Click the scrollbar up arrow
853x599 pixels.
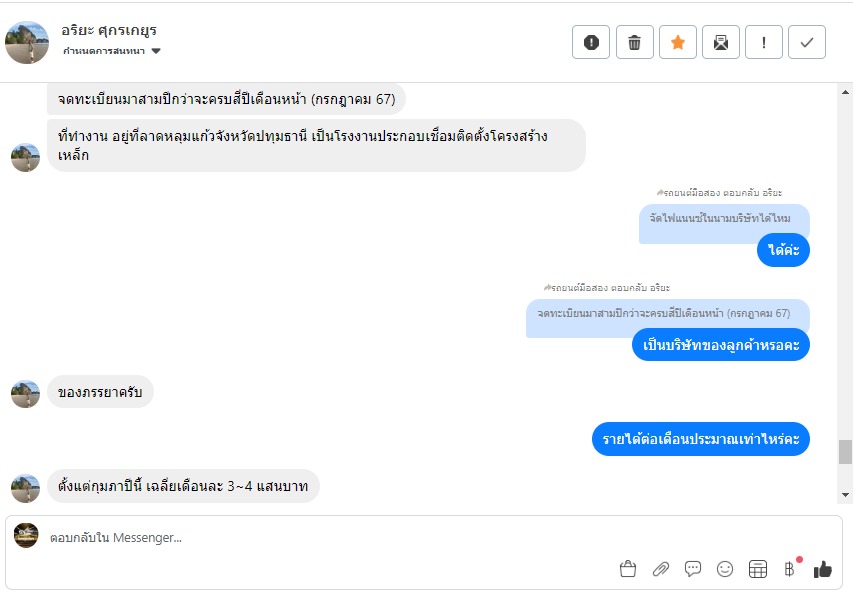[x=845, y=91]
